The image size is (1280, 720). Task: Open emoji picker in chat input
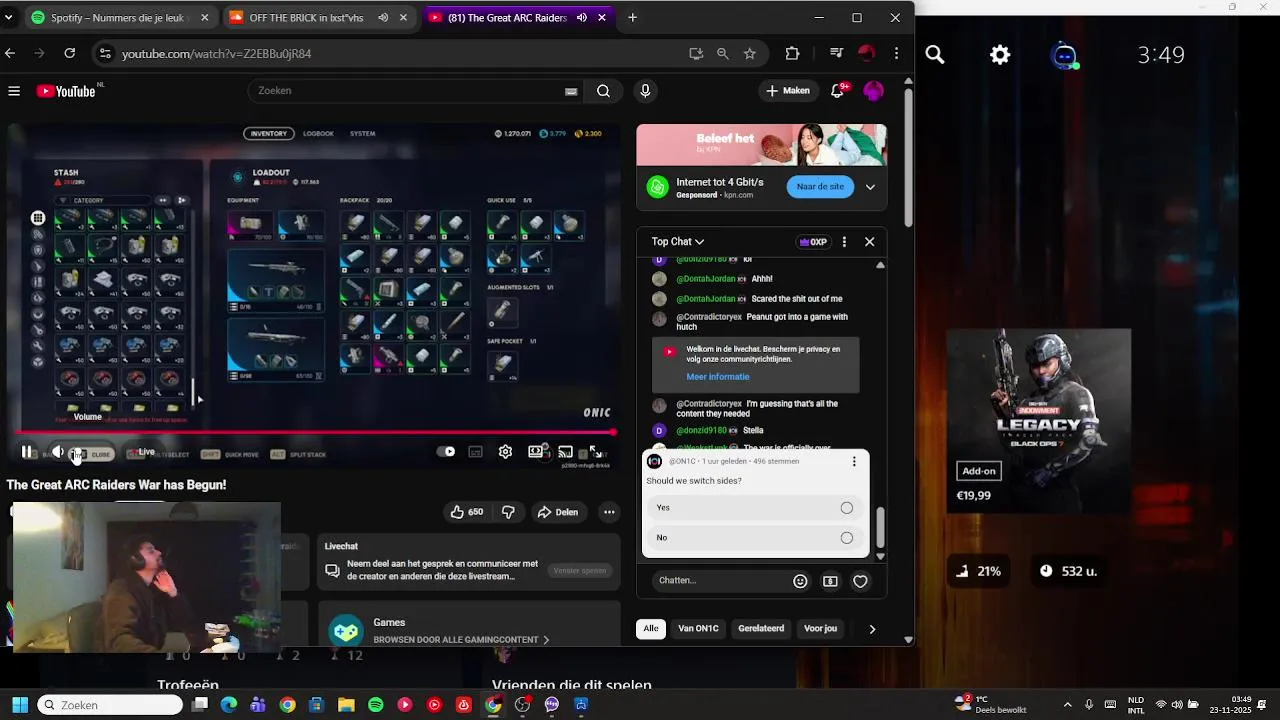(800, 581)
